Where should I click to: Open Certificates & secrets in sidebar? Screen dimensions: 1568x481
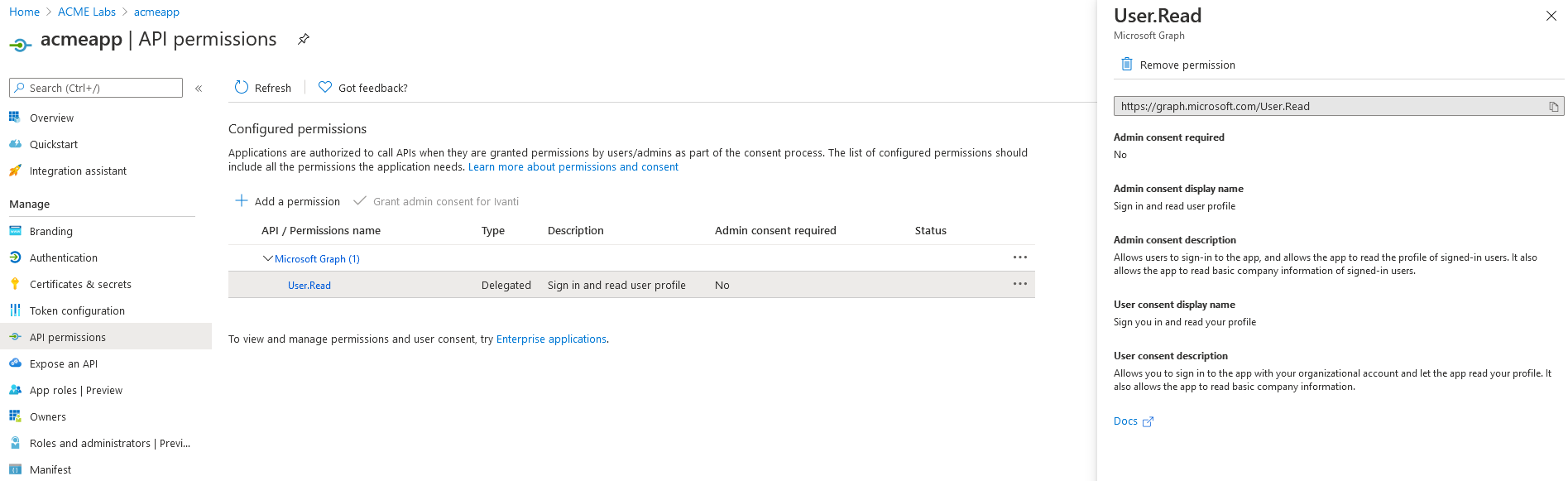[80, 284]
